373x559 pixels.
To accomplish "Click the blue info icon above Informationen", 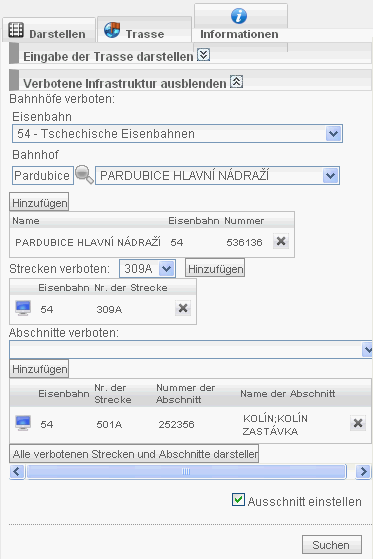I will point(239,16).
